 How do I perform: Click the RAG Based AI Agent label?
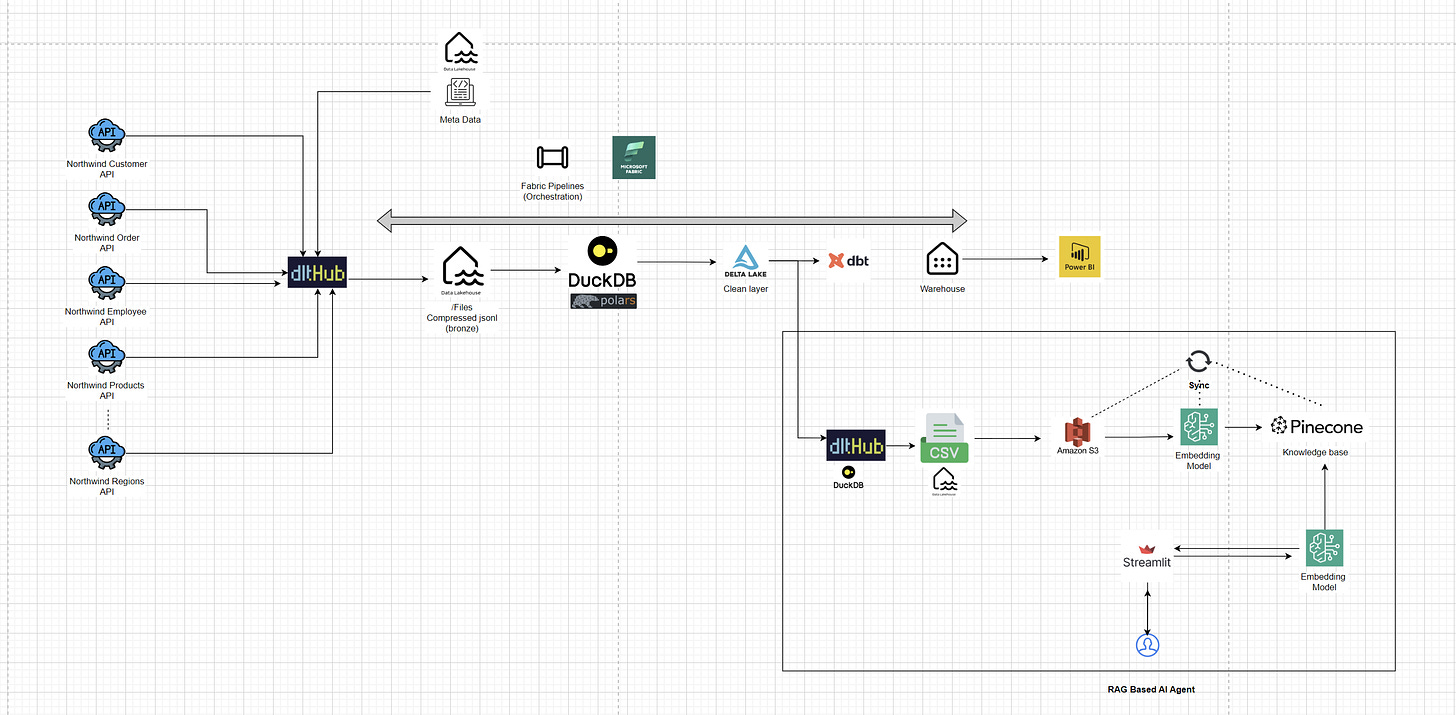1151,689
